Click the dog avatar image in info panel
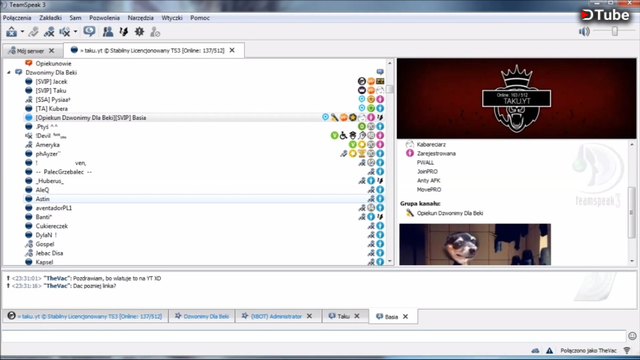This screenshot has height=360, width=640. (475, 244)
